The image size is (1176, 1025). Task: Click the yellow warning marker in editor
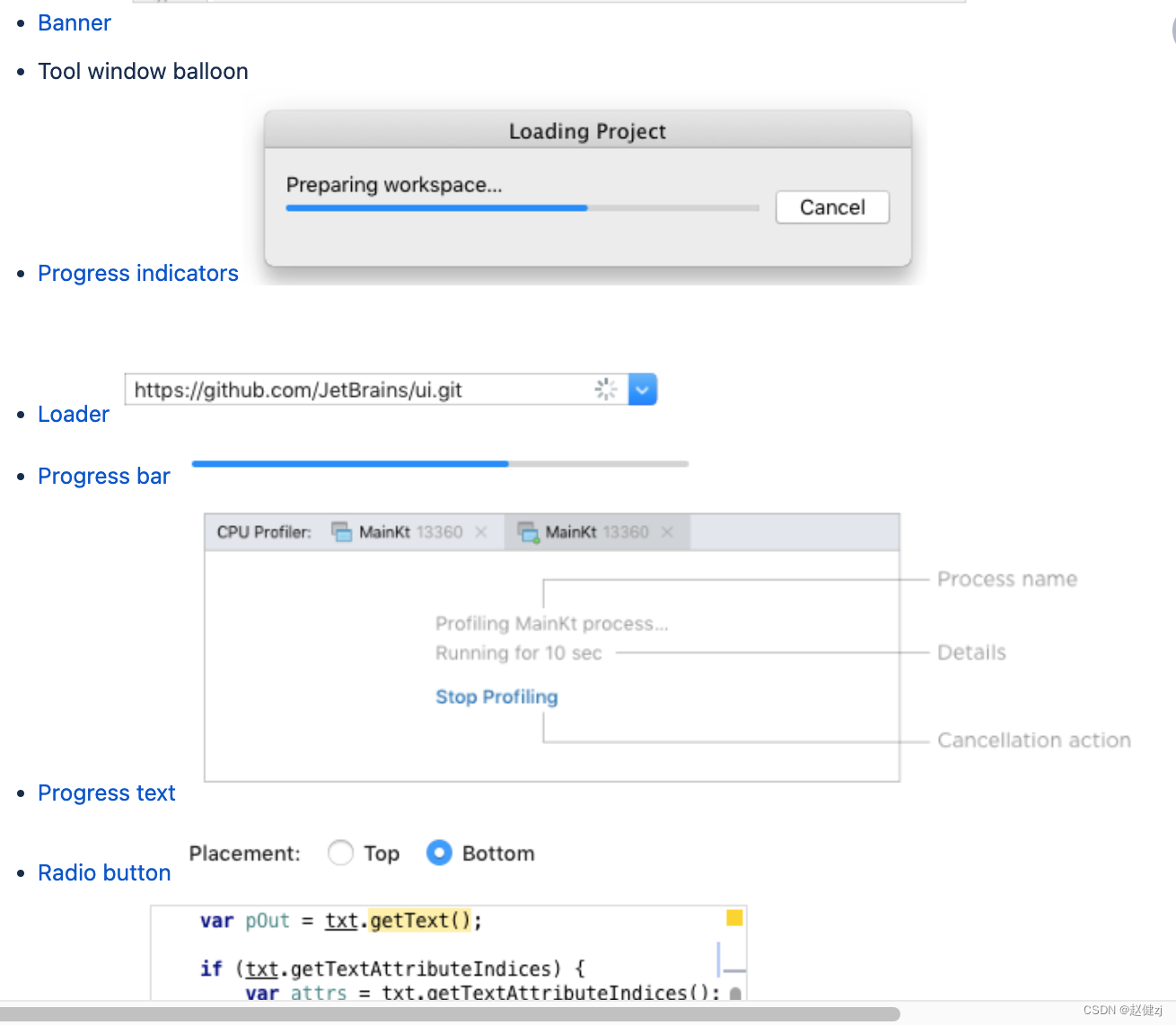(x=734, y=917)
